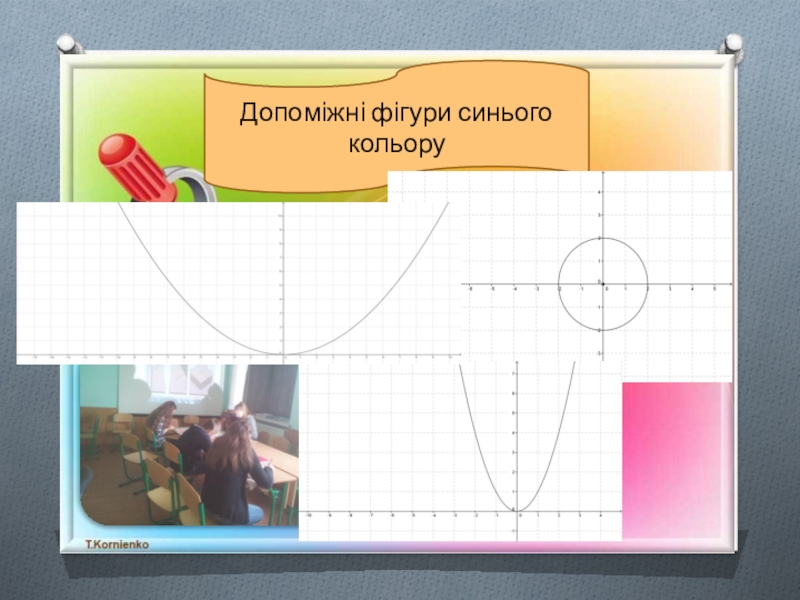800x600 pixels.
Task: Select the narrow parabola graph at bottom
Action: pos(460,452)
